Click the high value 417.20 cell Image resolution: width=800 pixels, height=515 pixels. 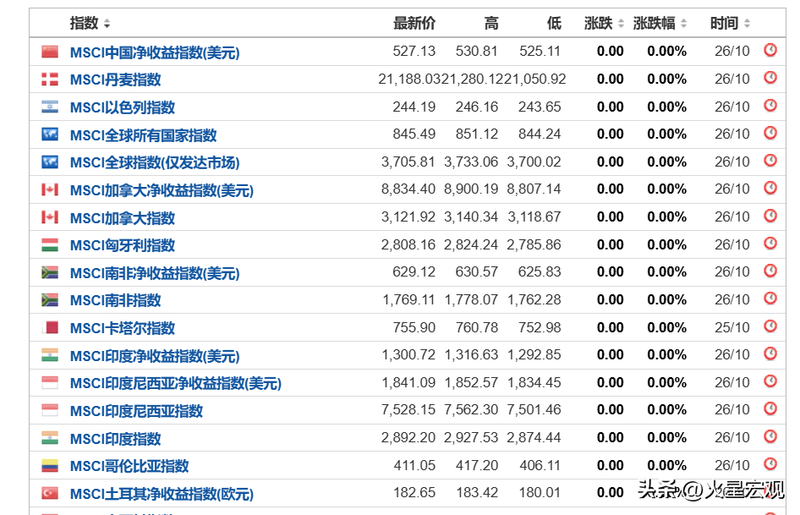477,465
